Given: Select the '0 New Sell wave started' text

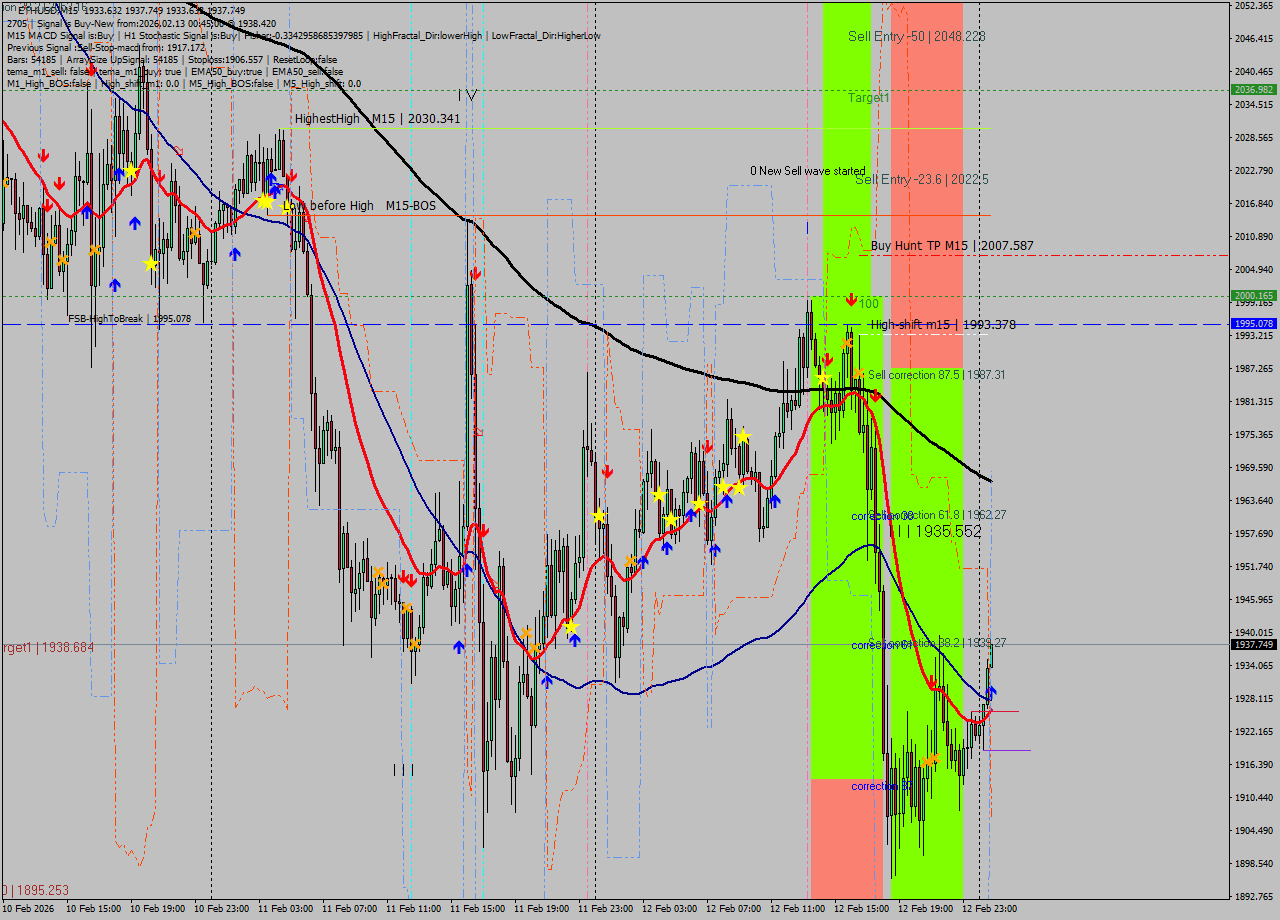Looking at the screenshot, I should pos(808,171).
